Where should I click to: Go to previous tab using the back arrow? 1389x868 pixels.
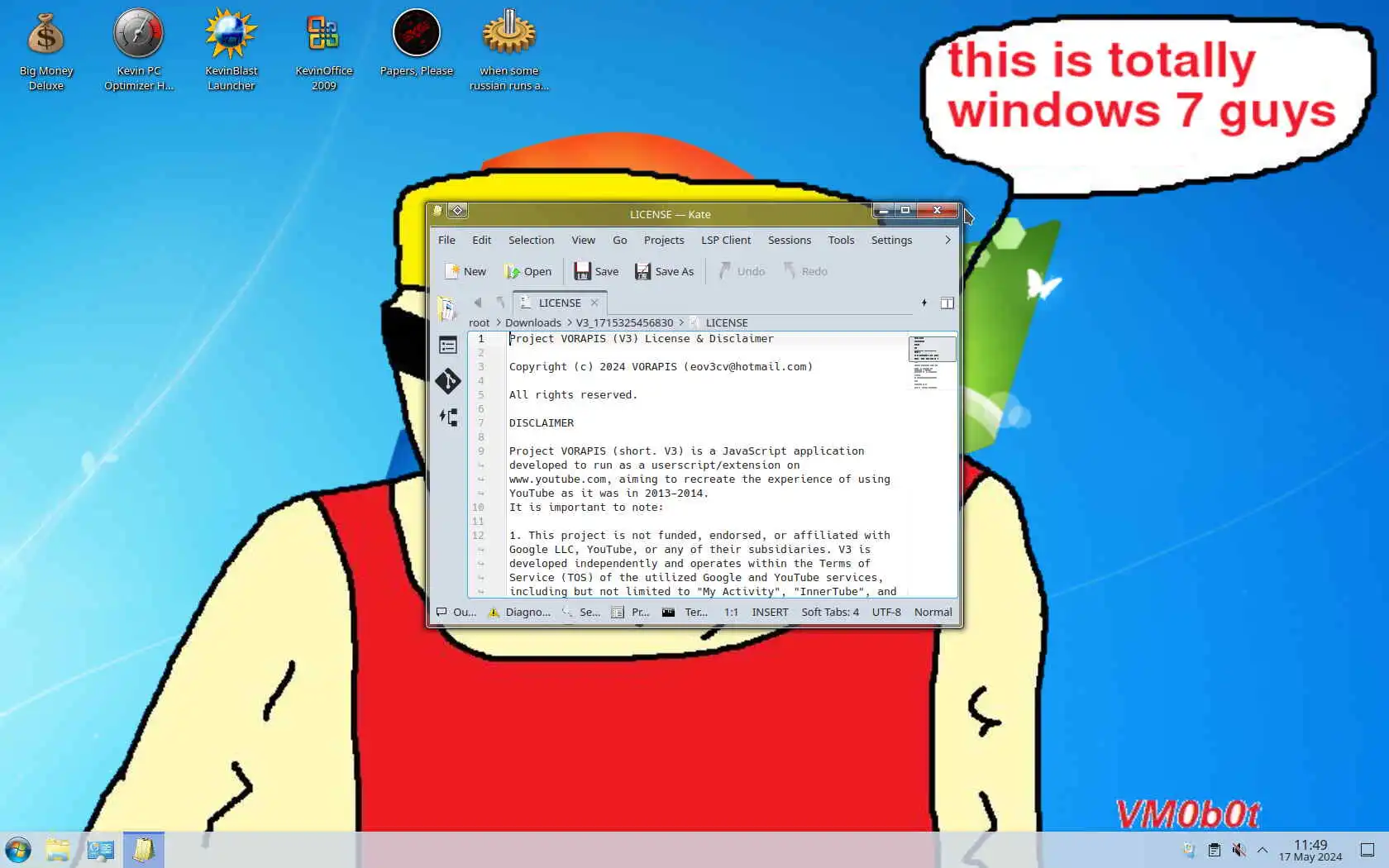click(478, 303)
